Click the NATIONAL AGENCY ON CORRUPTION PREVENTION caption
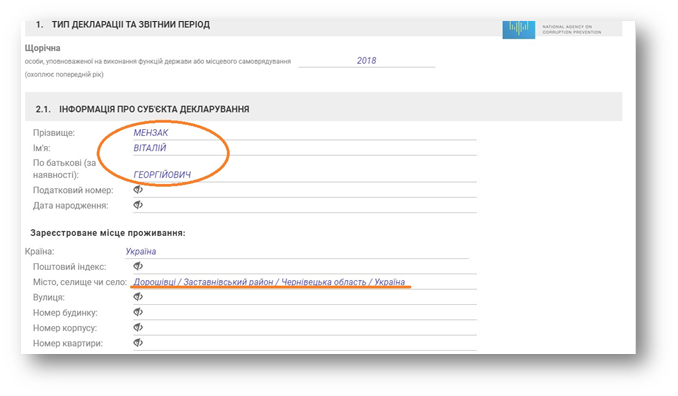 pyautogui.click(x=572, y=29)
